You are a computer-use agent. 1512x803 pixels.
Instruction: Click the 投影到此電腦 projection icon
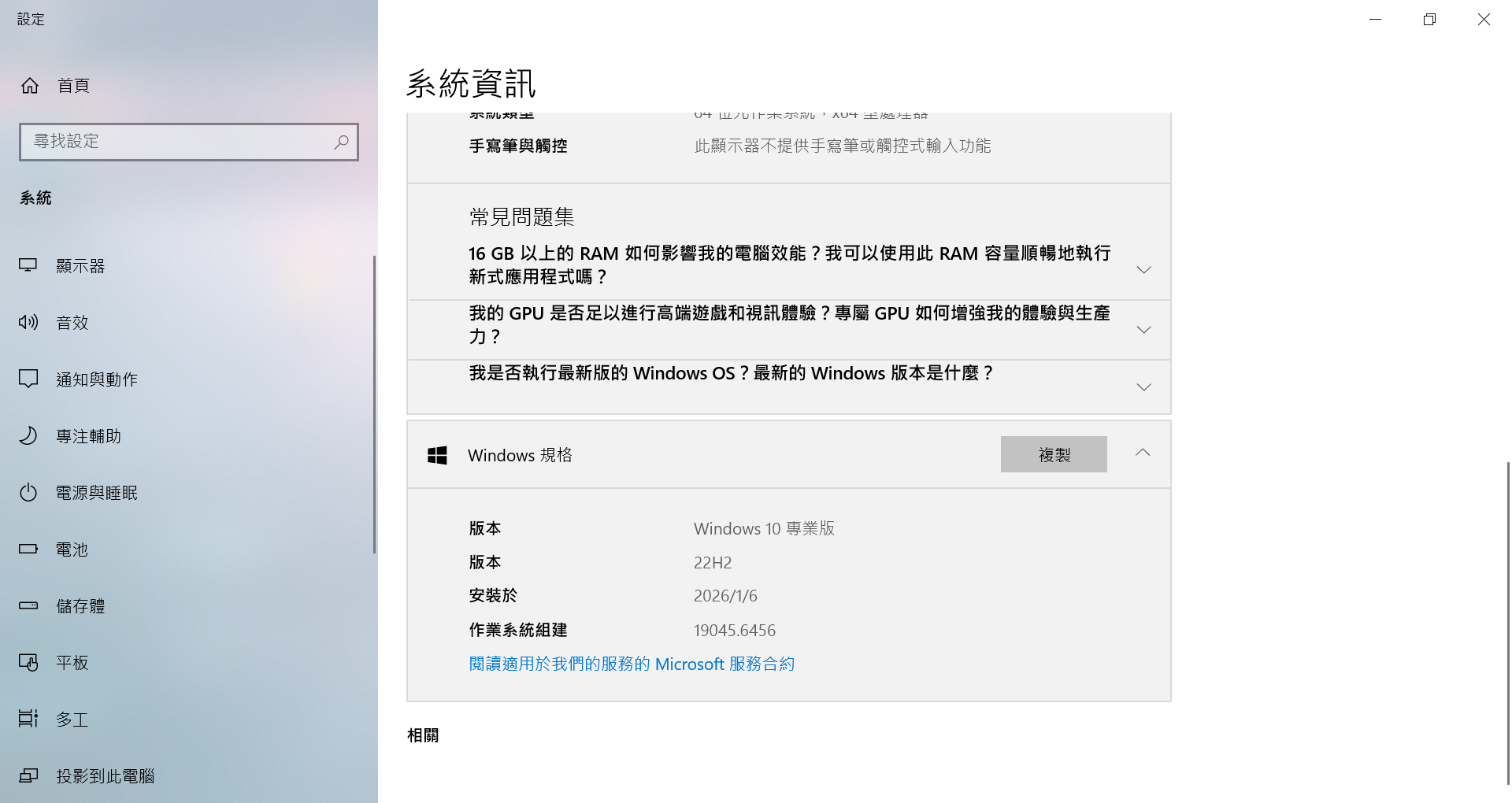coord(28,775)
